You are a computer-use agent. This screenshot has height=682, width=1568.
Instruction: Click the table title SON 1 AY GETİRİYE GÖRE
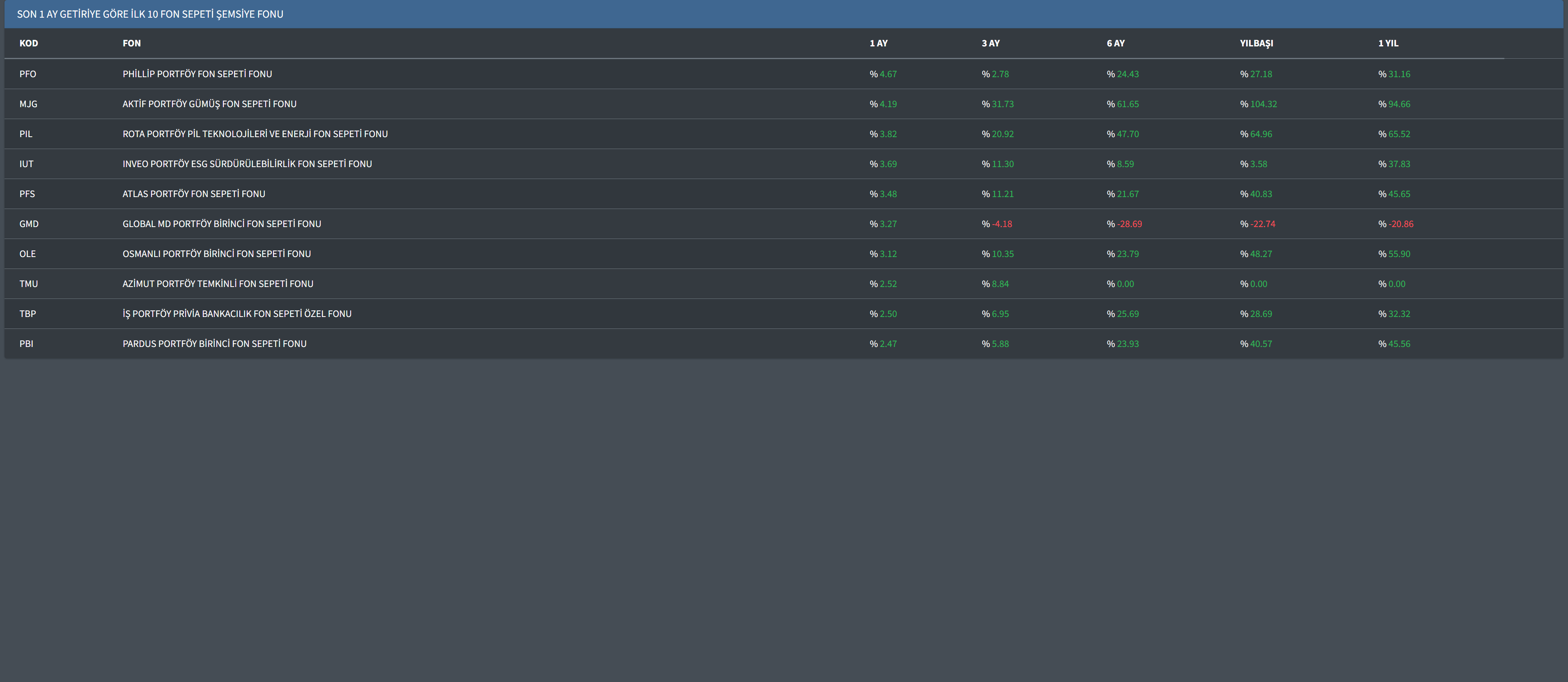coord(150,14)
